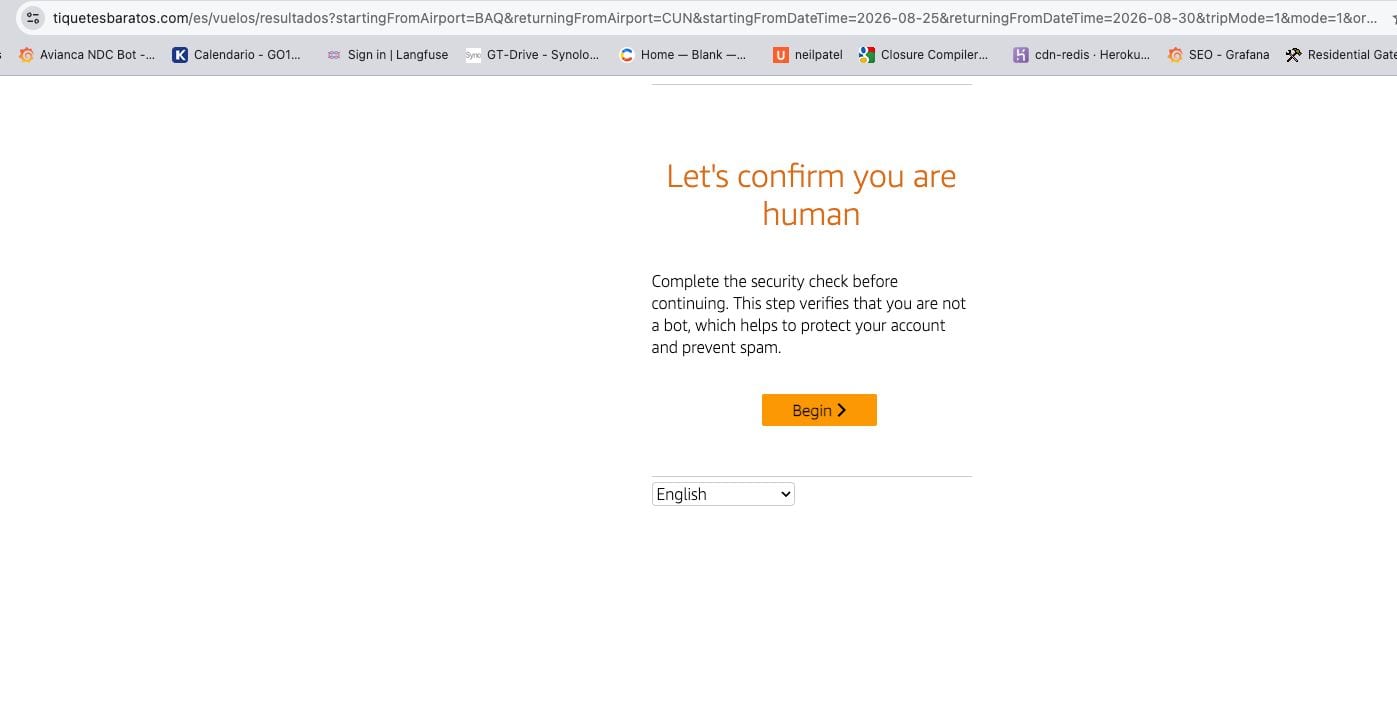Open the Closure Compiler bookmark
The image size is (1397, 713).
coord(923,55)
